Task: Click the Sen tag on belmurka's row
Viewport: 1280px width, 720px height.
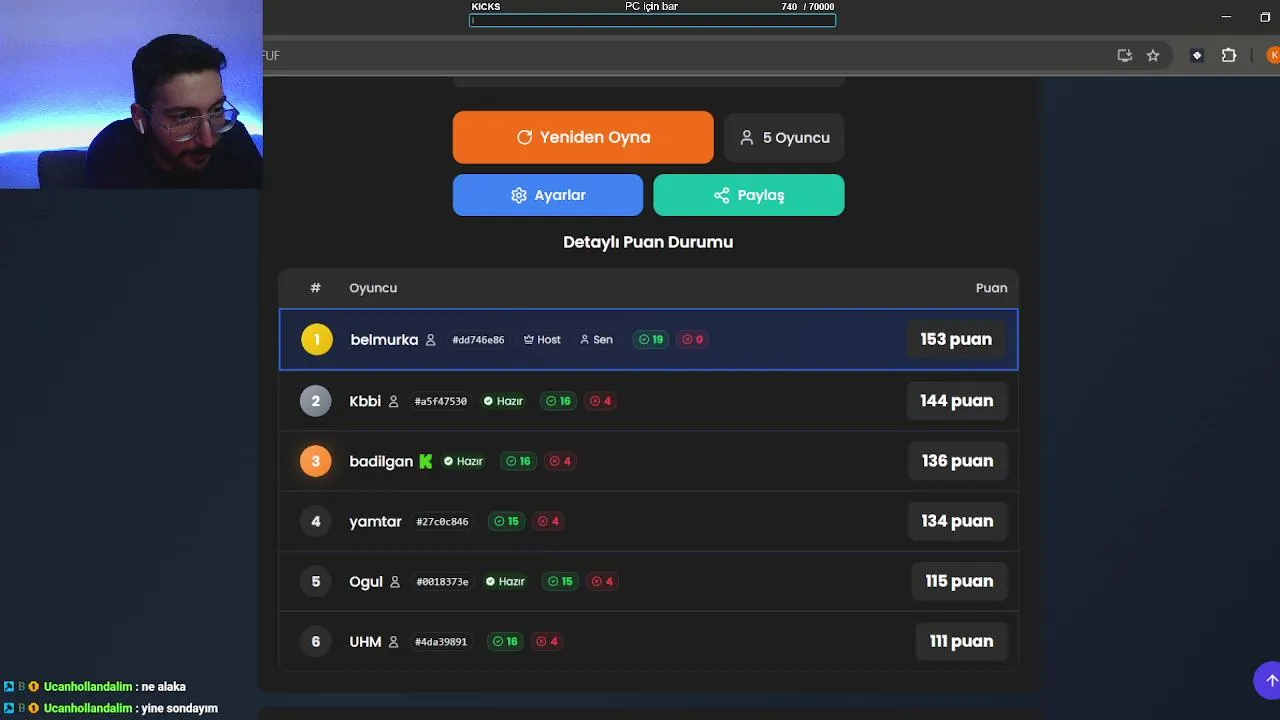Action: [x=596, y=340]
